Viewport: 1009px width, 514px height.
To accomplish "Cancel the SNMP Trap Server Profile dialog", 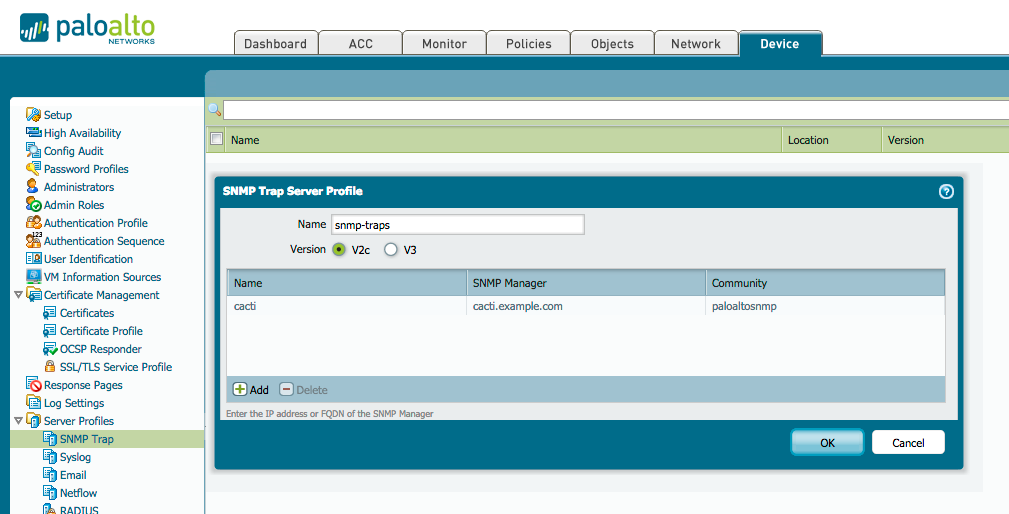I will click(x=908, y=442).
